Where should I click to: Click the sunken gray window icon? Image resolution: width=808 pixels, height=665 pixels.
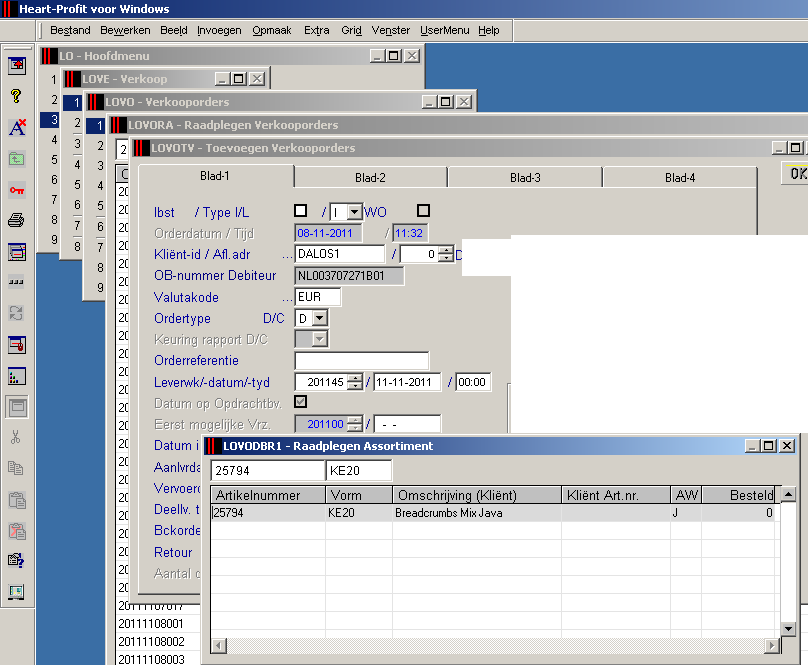pyautogui.click(x=16, y=407)
